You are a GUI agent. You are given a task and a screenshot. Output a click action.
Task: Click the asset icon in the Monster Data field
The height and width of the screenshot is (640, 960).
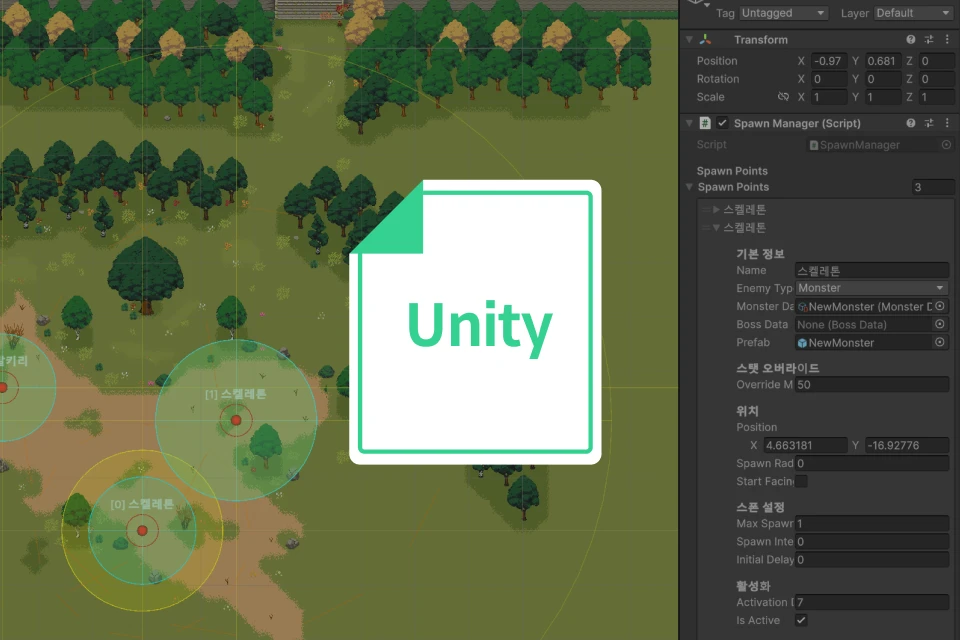pyautogui.click(x=802, y=307)
